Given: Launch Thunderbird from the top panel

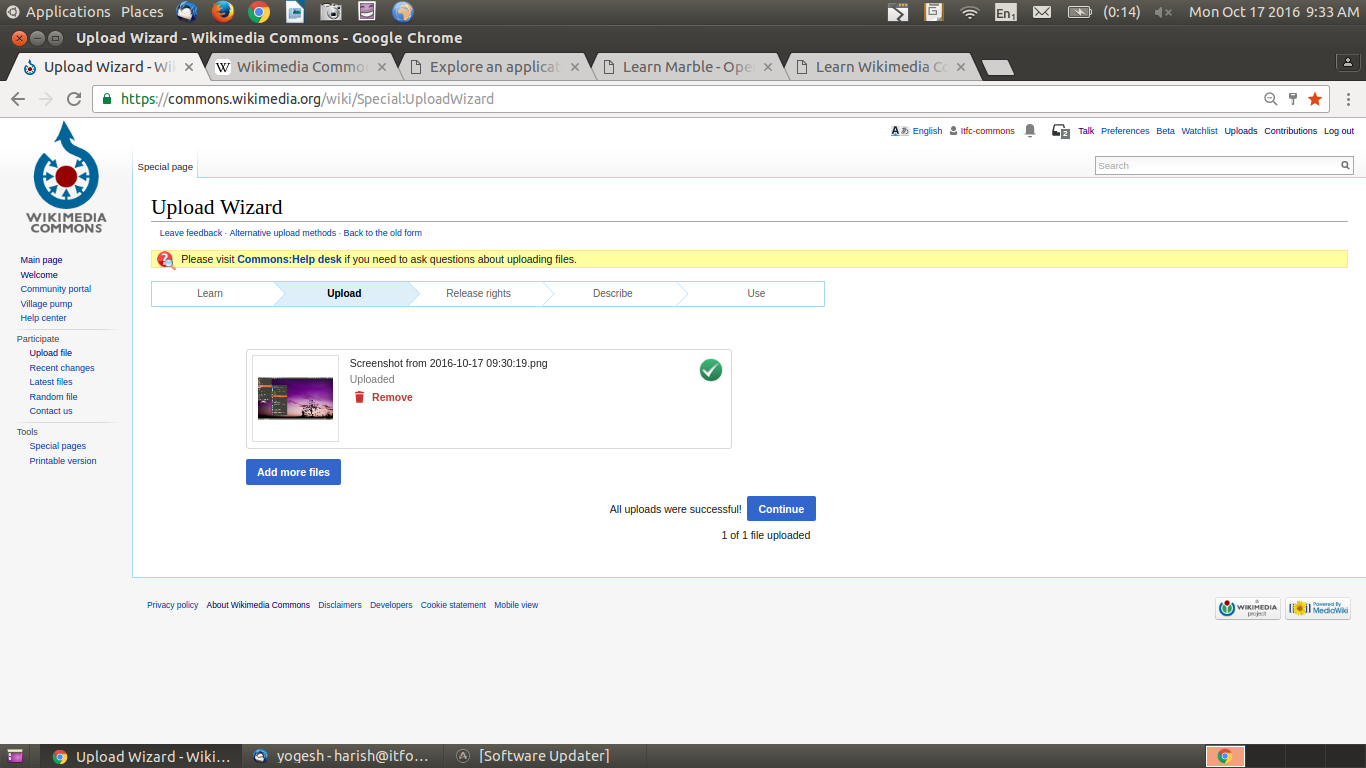Looking at the screenshot, I should (187, 12).
